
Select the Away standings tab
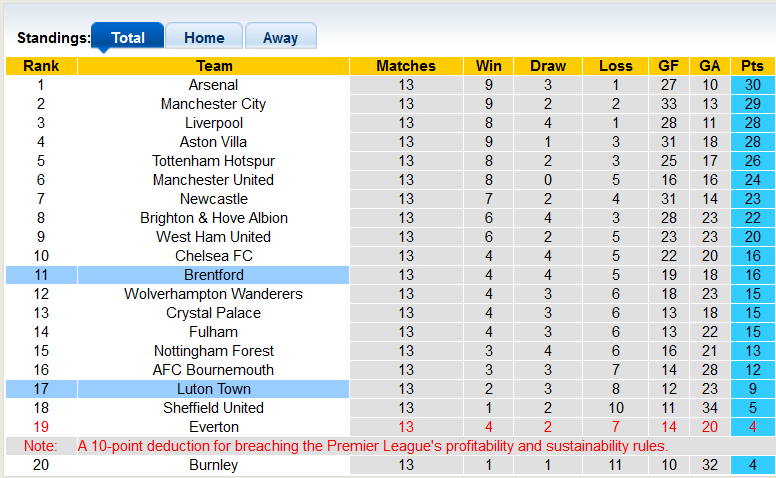click(280, 38)
